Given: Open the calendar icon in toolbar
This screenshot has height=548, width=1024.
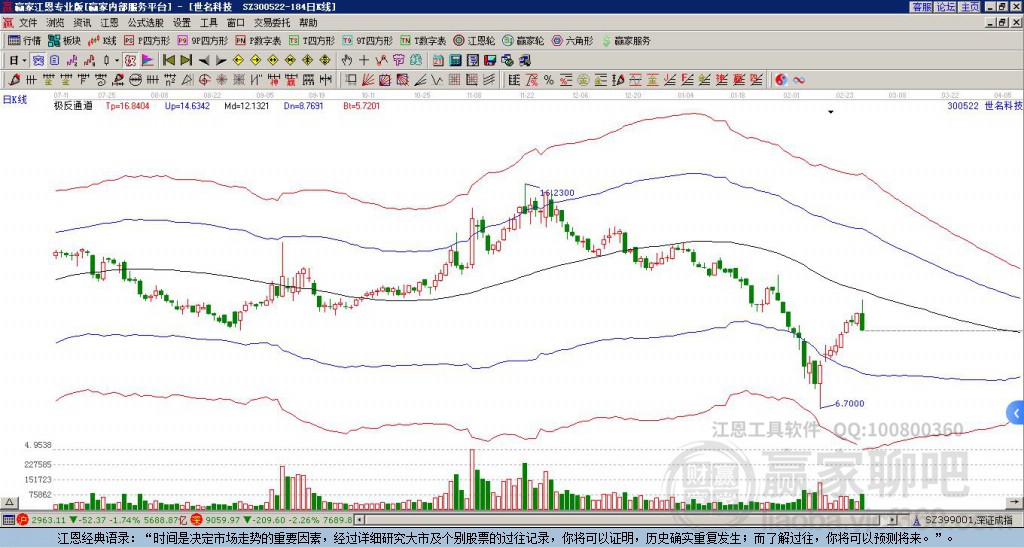Looking at the screenshot, I should point(438,60).
